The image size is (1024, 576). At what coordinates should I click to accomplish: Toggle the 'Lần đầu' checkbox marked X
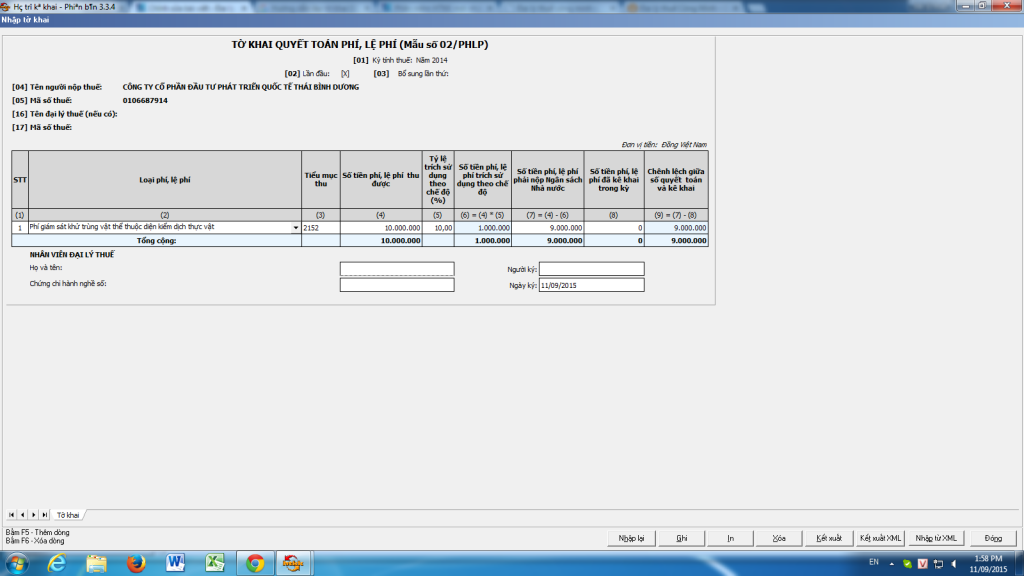click(345, 73)
